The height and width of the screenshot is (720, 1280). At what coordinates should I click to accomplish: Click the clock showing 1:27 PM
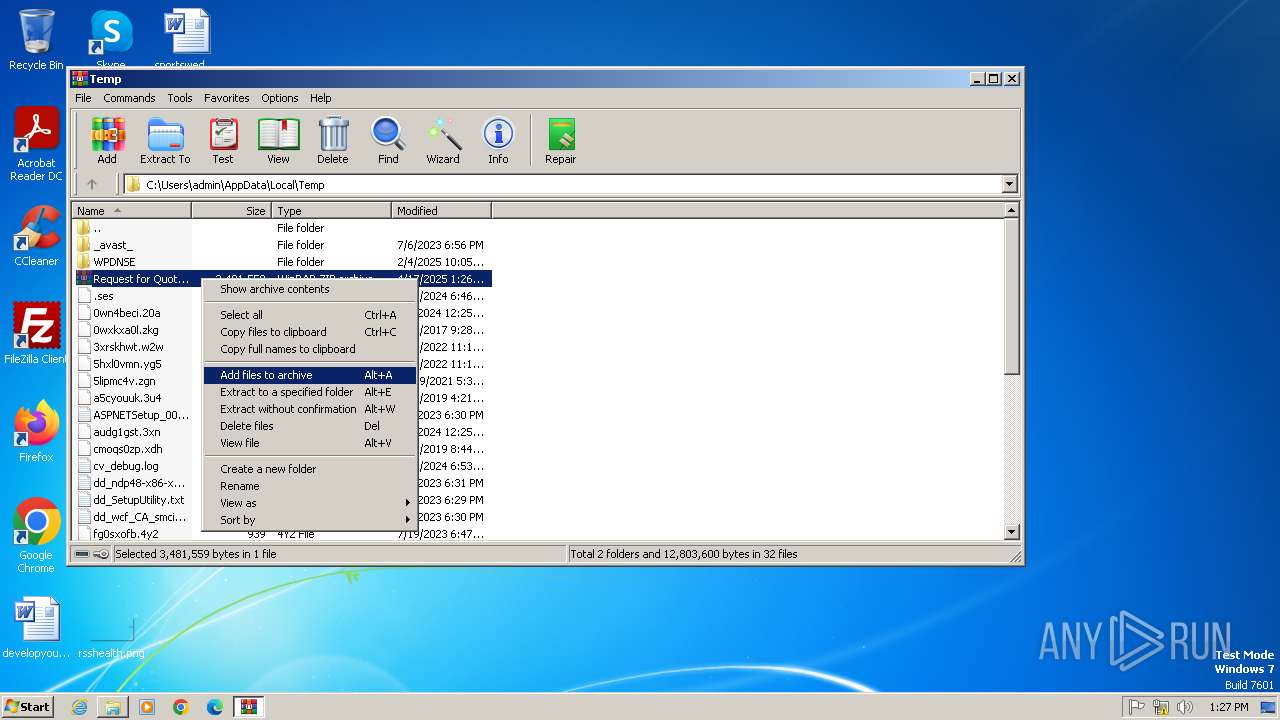(x=1228, y=707)
